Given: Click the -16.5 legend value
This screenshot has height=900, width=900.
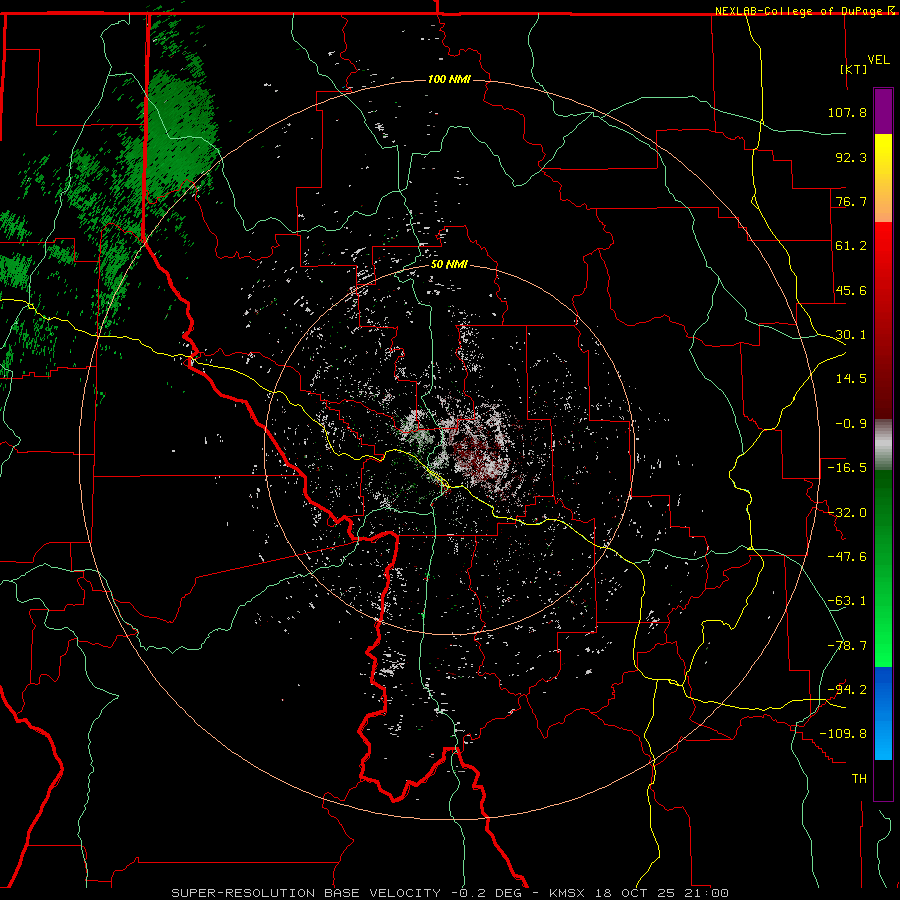Looking at the screenshot, I should coord(847,468).
